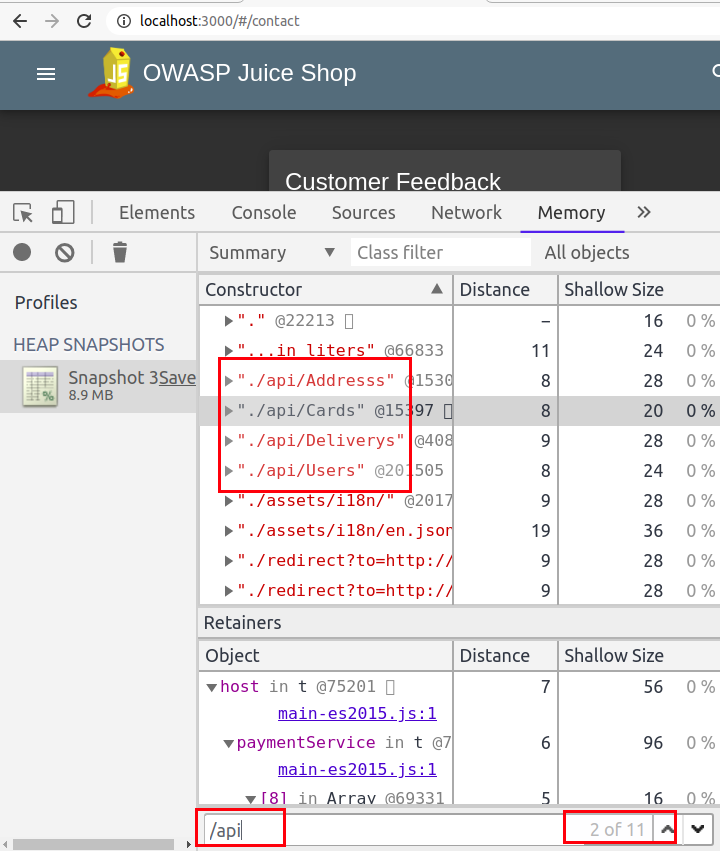
Task: Click the clear all profiles icon
Action: coord(65,252)
